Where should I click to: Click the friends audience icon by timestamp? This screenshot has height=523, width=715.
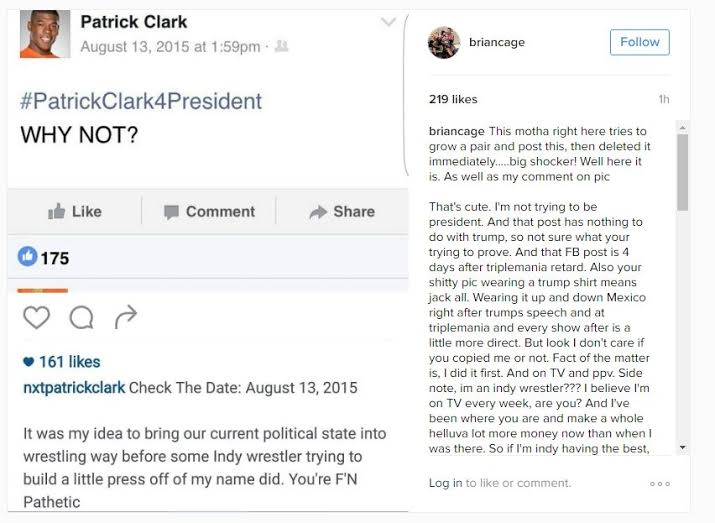point(281,46)
